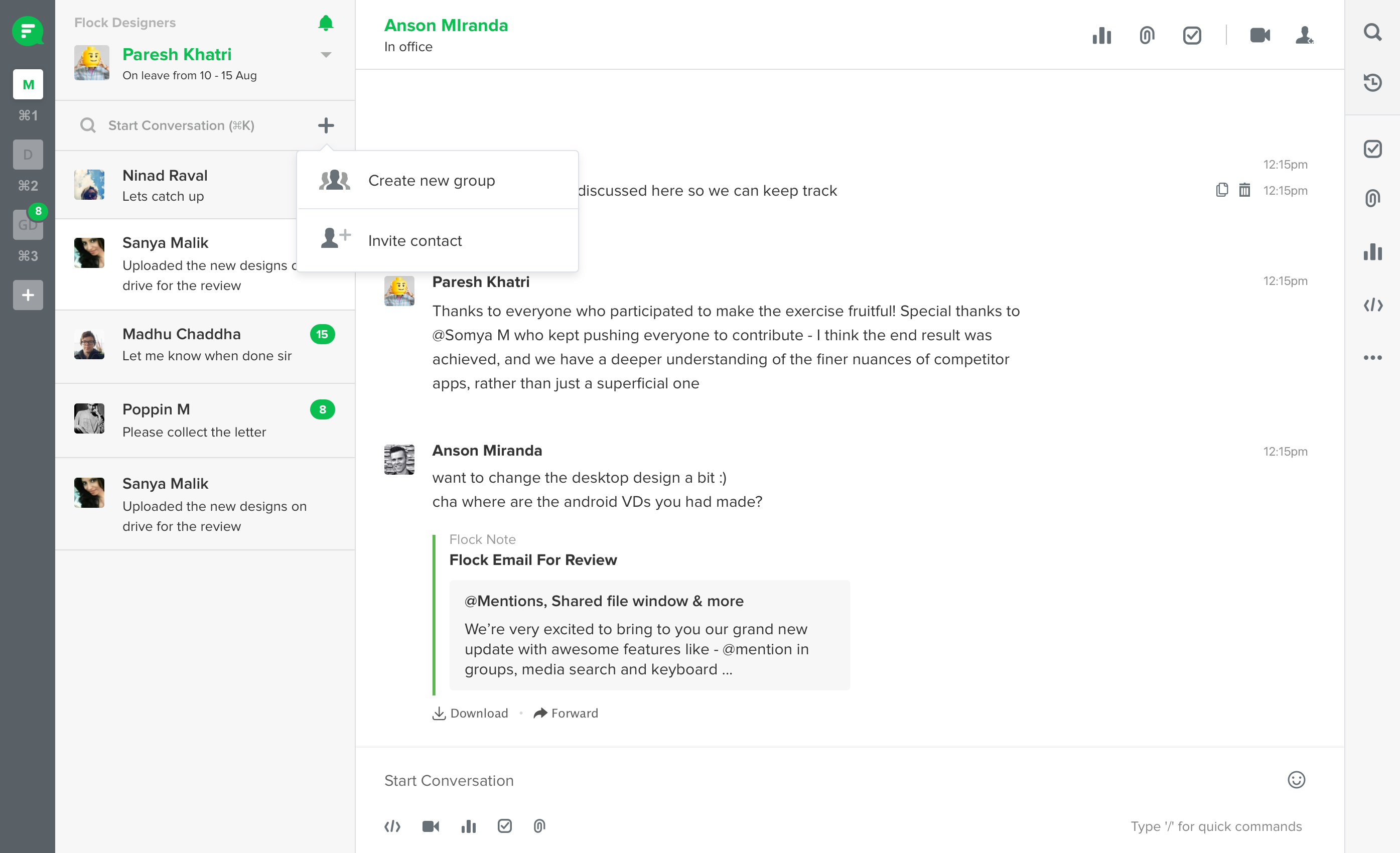The image size is (1400, 853).
Task: Copy message using the copy icon
Action: [1221, 190]
